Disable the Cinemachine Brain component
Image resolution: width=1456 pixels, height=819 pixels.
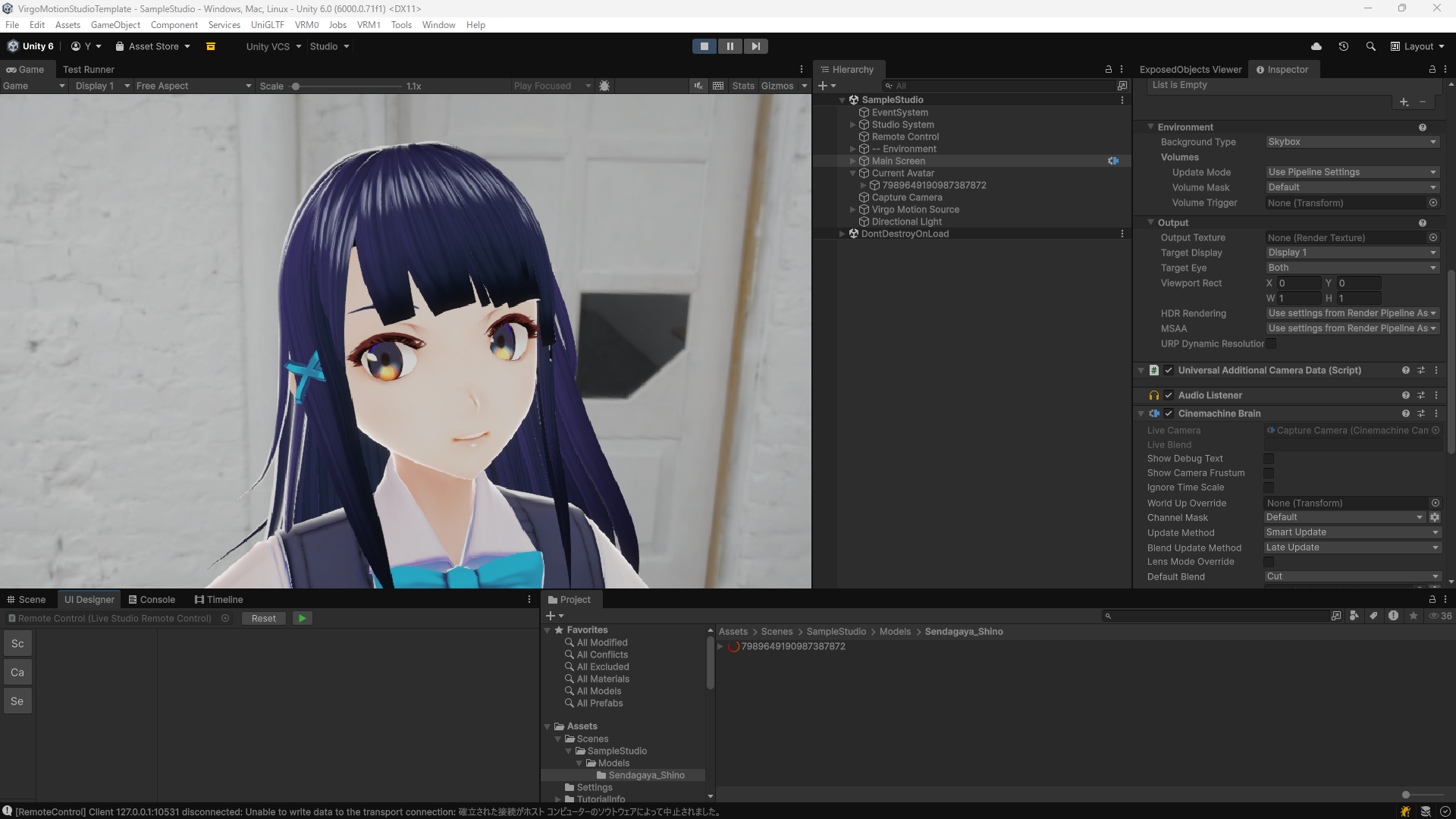1169,413
